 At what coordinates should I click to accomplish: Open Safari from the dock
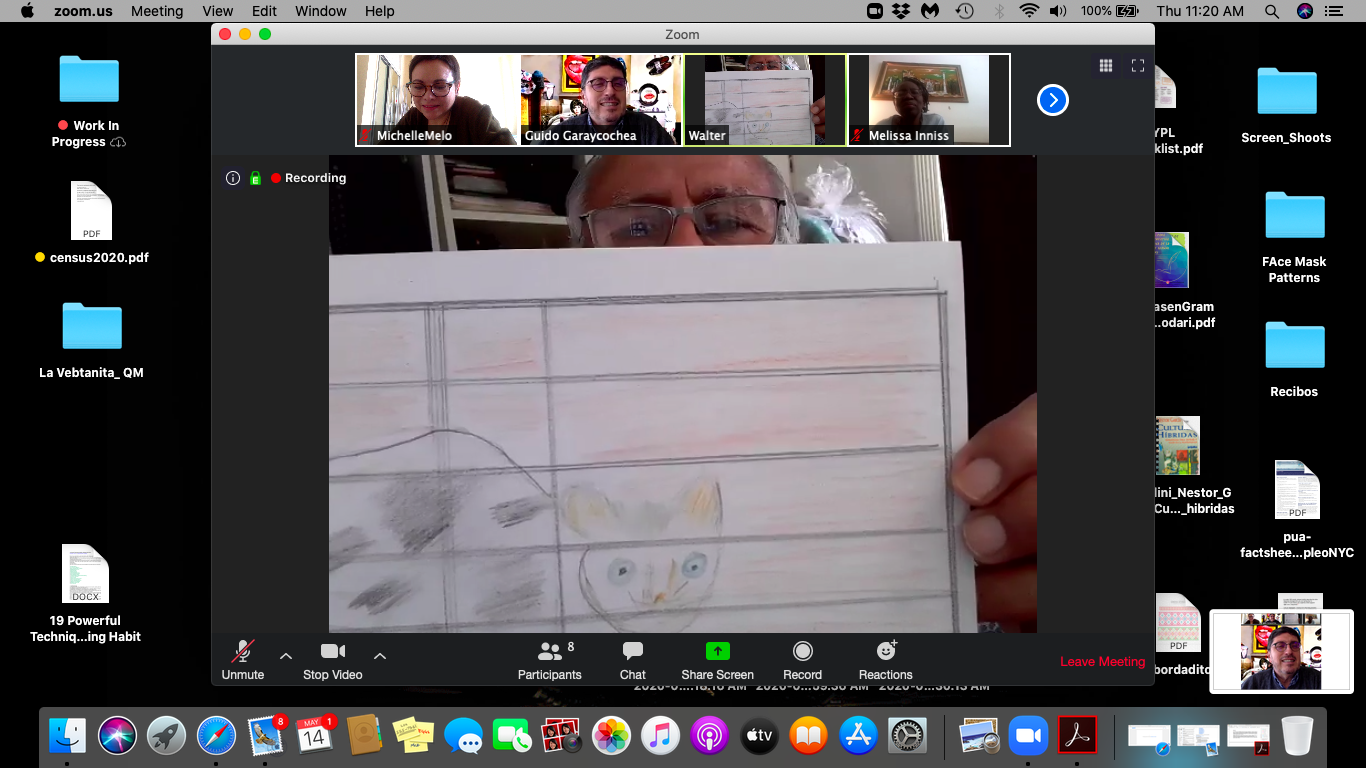pyautogui.click(x=216, y=737)
